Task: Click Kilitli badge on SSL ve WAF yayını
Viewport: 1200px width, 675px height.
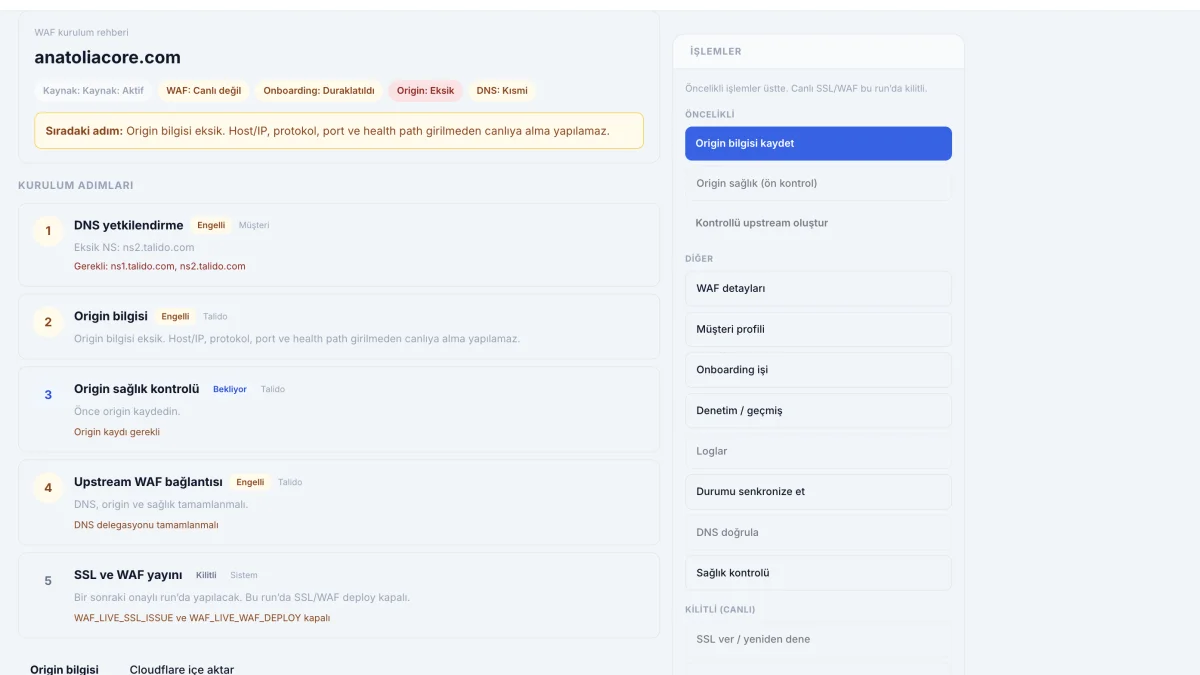Action: tap(206, 575)
